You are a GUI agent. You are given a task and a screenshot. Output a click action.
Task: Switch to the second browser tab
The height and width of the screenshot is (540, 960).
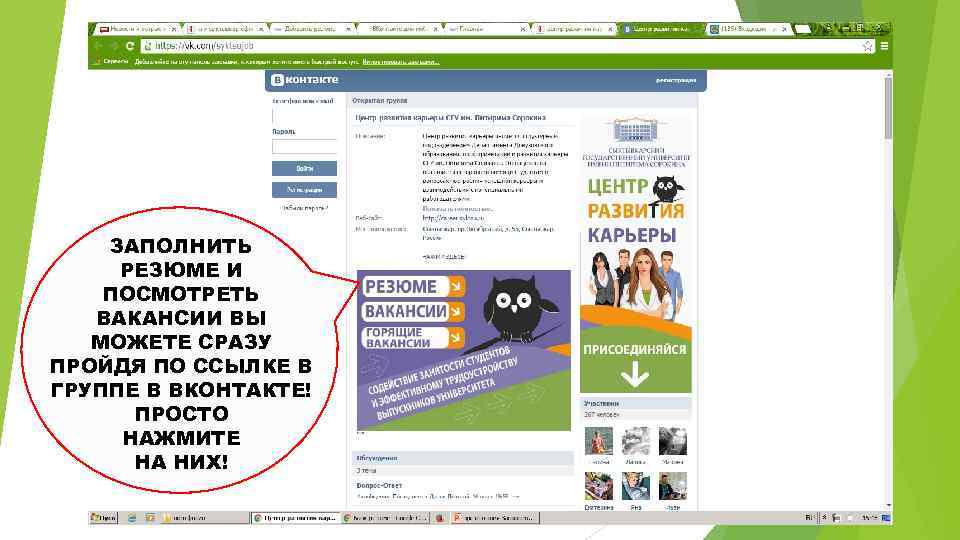pos(225,29)
